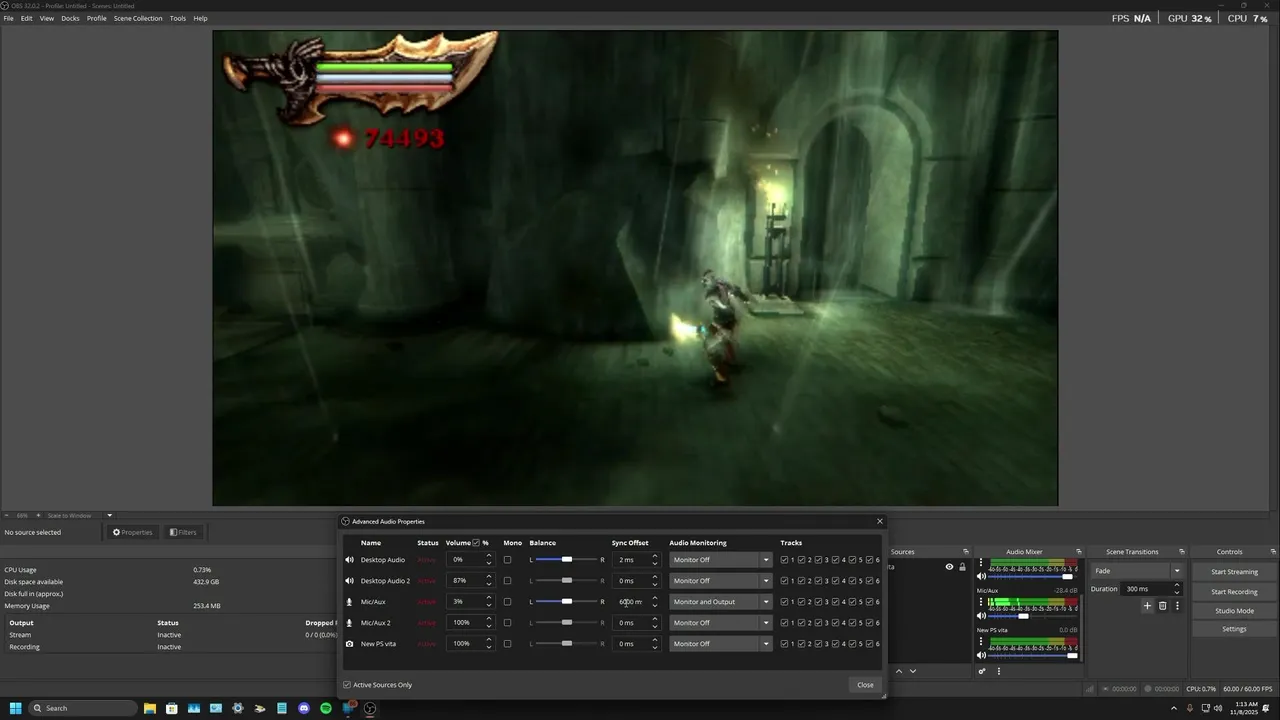
Task: Click Mic/Aux balance slider
Action: (x=566, y=602)
